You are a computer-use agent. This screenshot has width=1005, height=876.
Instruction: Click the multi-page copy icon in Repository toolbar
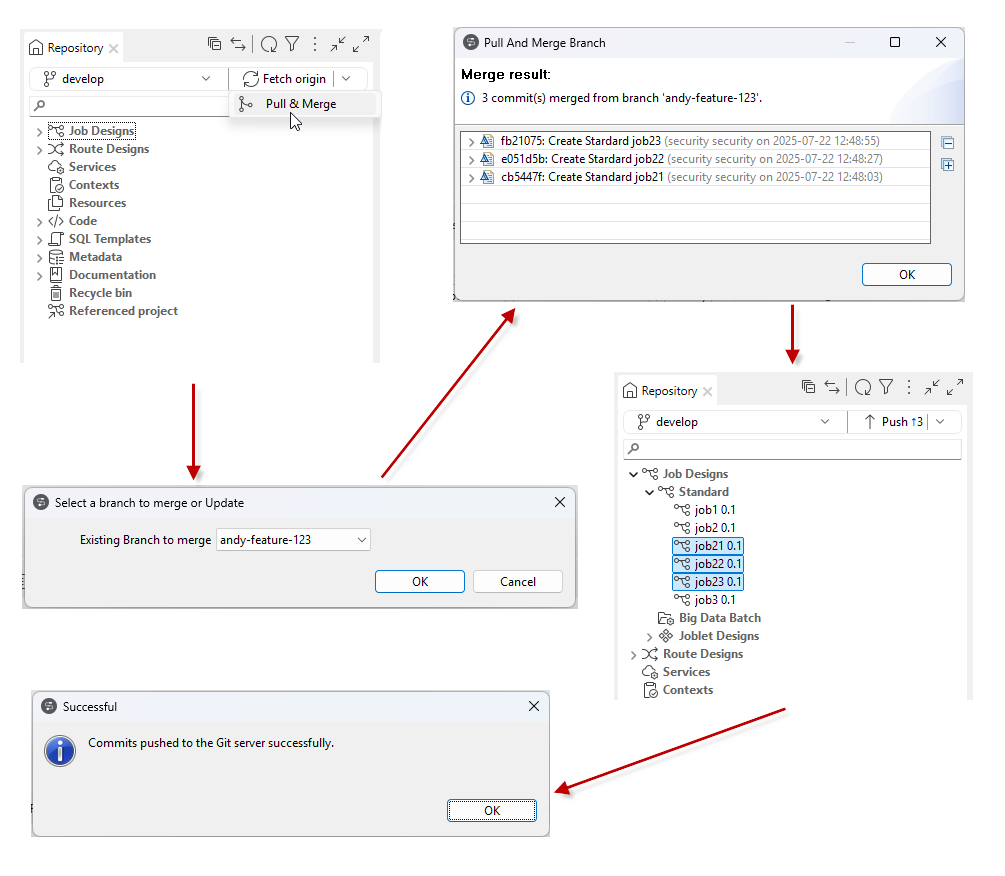pyautogui.click(x=213, y=44)
